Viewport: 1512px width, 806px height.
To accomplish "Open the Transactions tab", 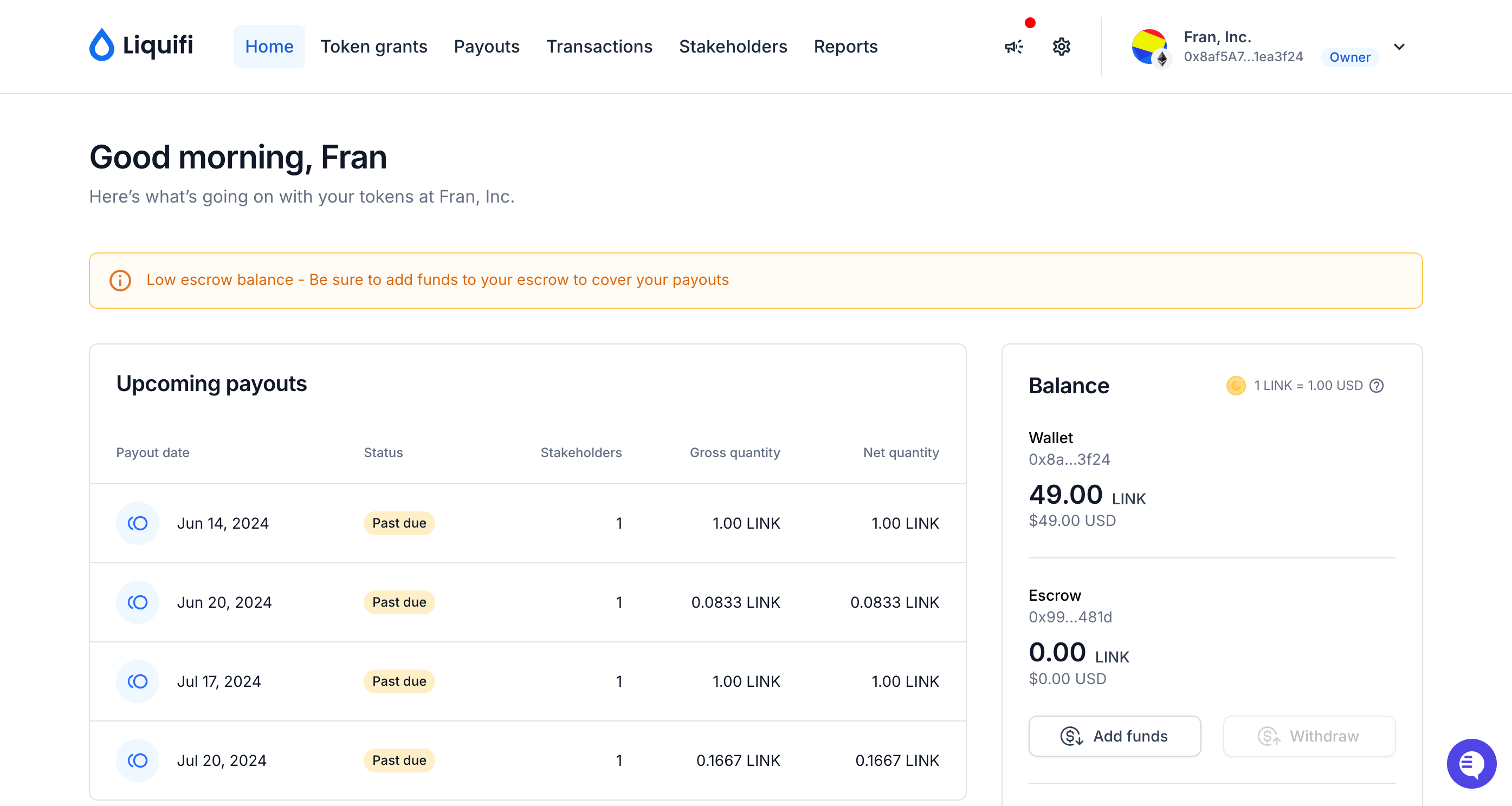I will 599,47.
